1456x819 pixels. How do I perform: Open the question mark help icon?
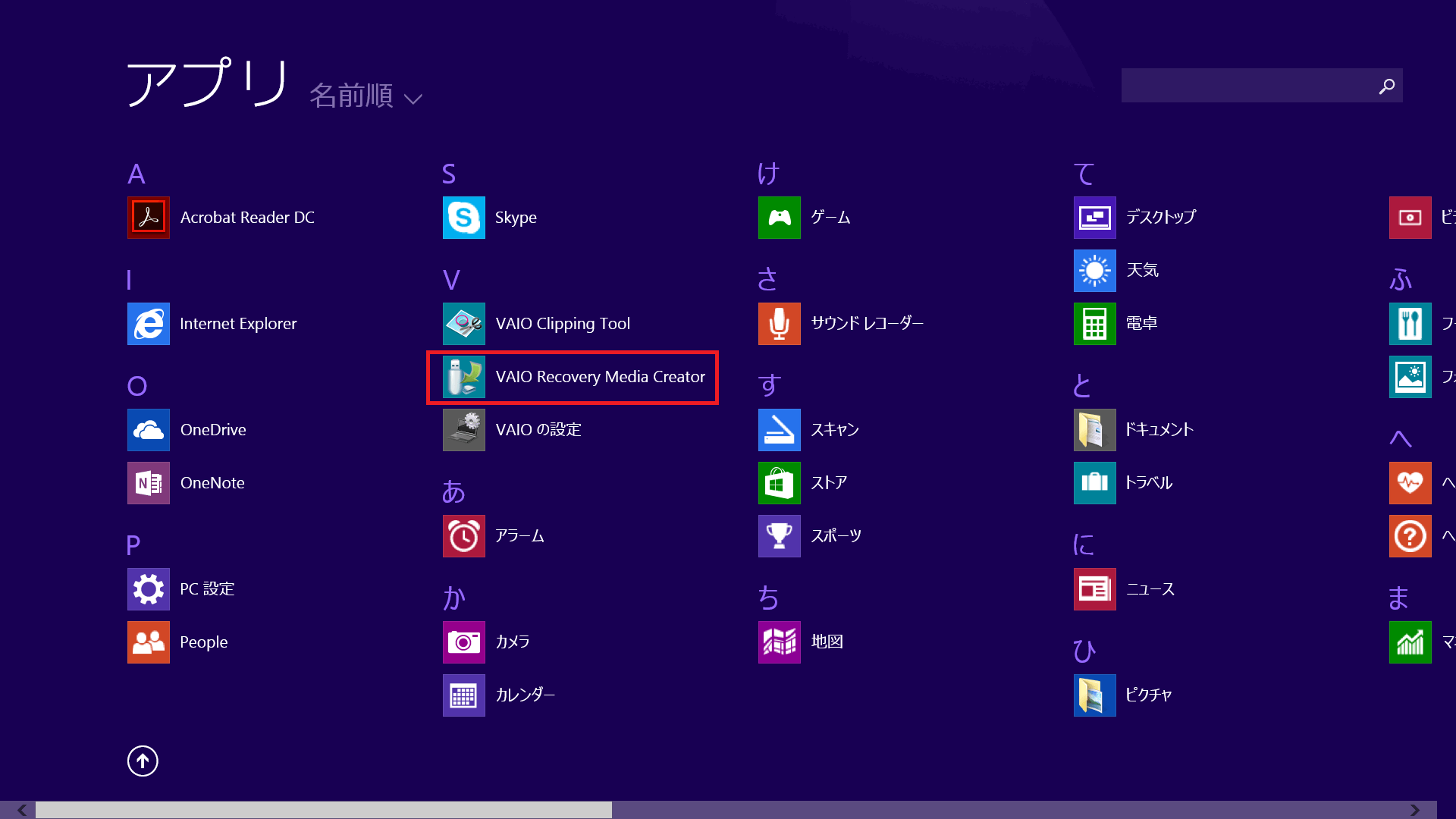click(1410, 536)
